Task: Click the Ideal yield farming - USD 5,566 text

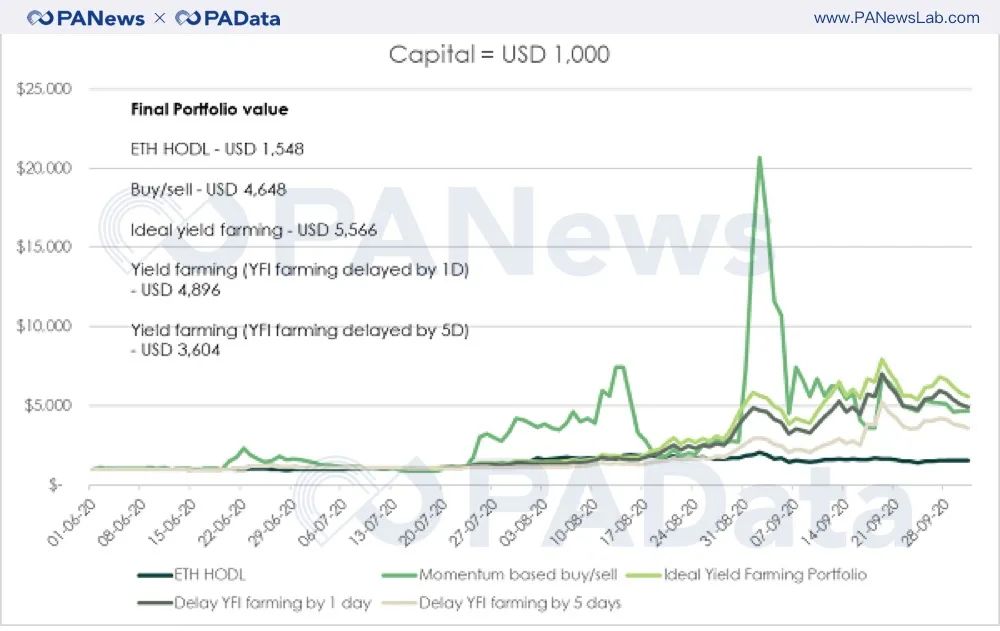Action: point(253,229)
